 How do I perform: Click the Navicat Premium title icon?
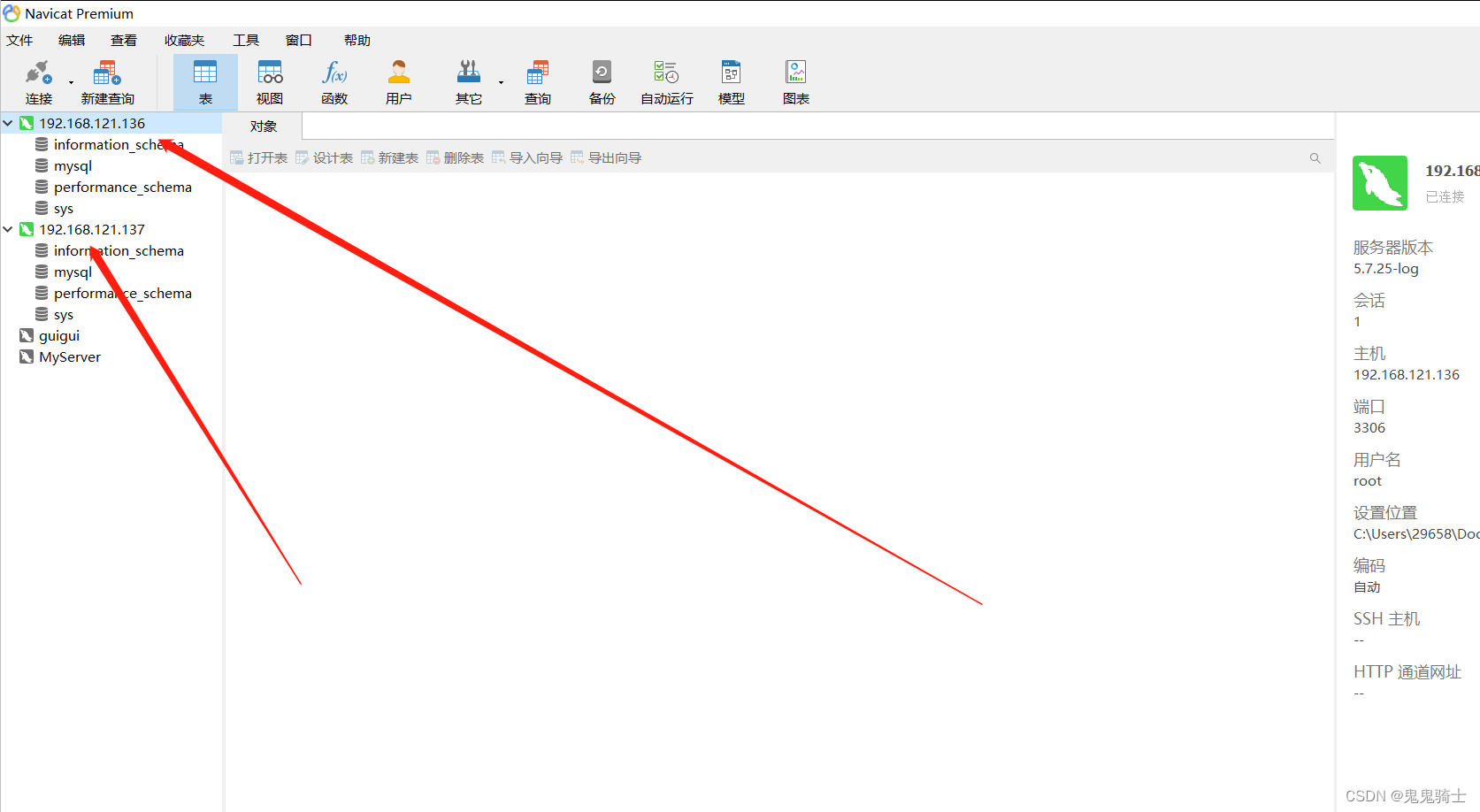pyautogui.click(x=12, y=13)
